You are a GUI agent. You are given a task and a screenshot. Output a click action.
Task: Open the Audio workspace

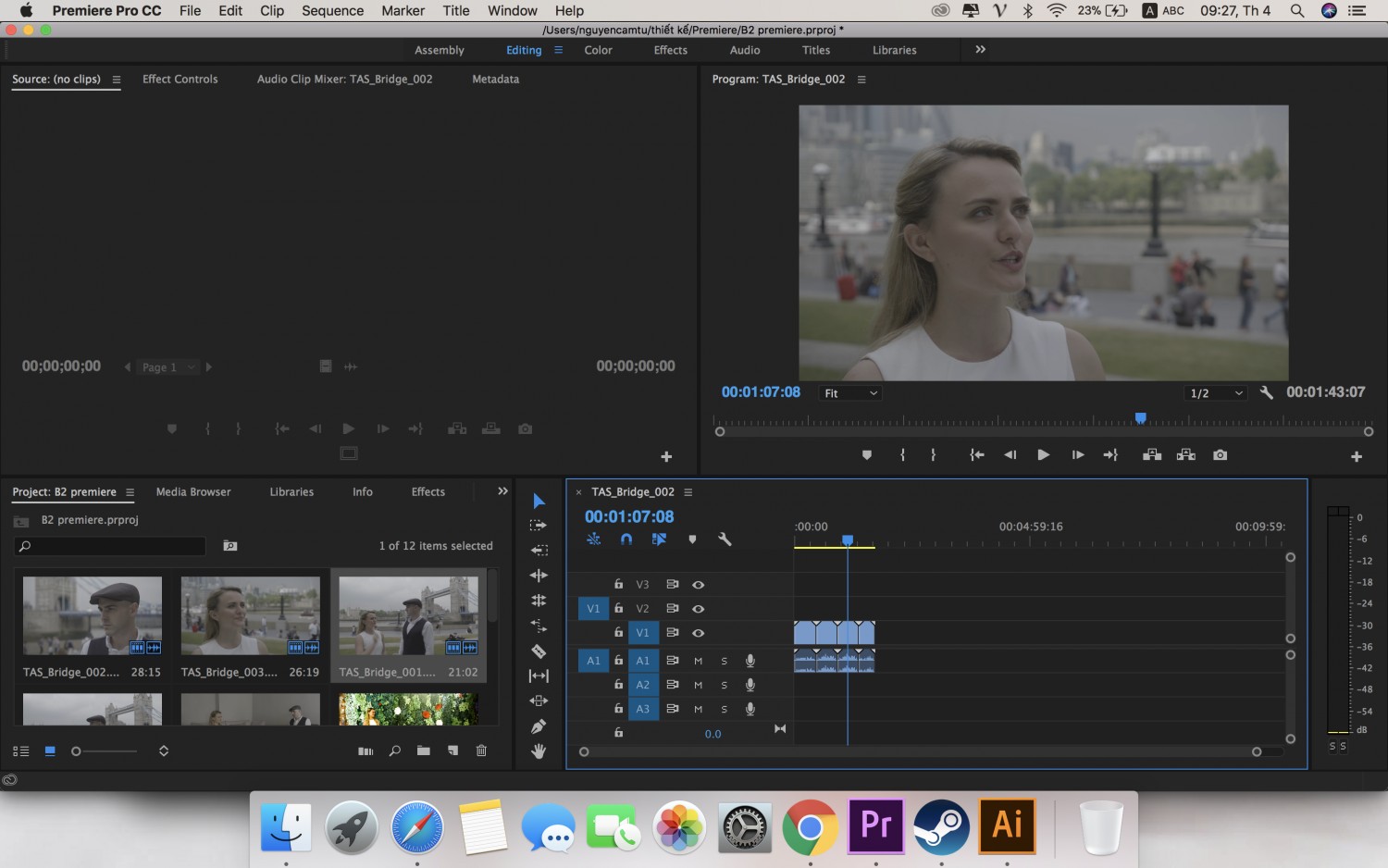pyautogui.click(x=745, y=50)
